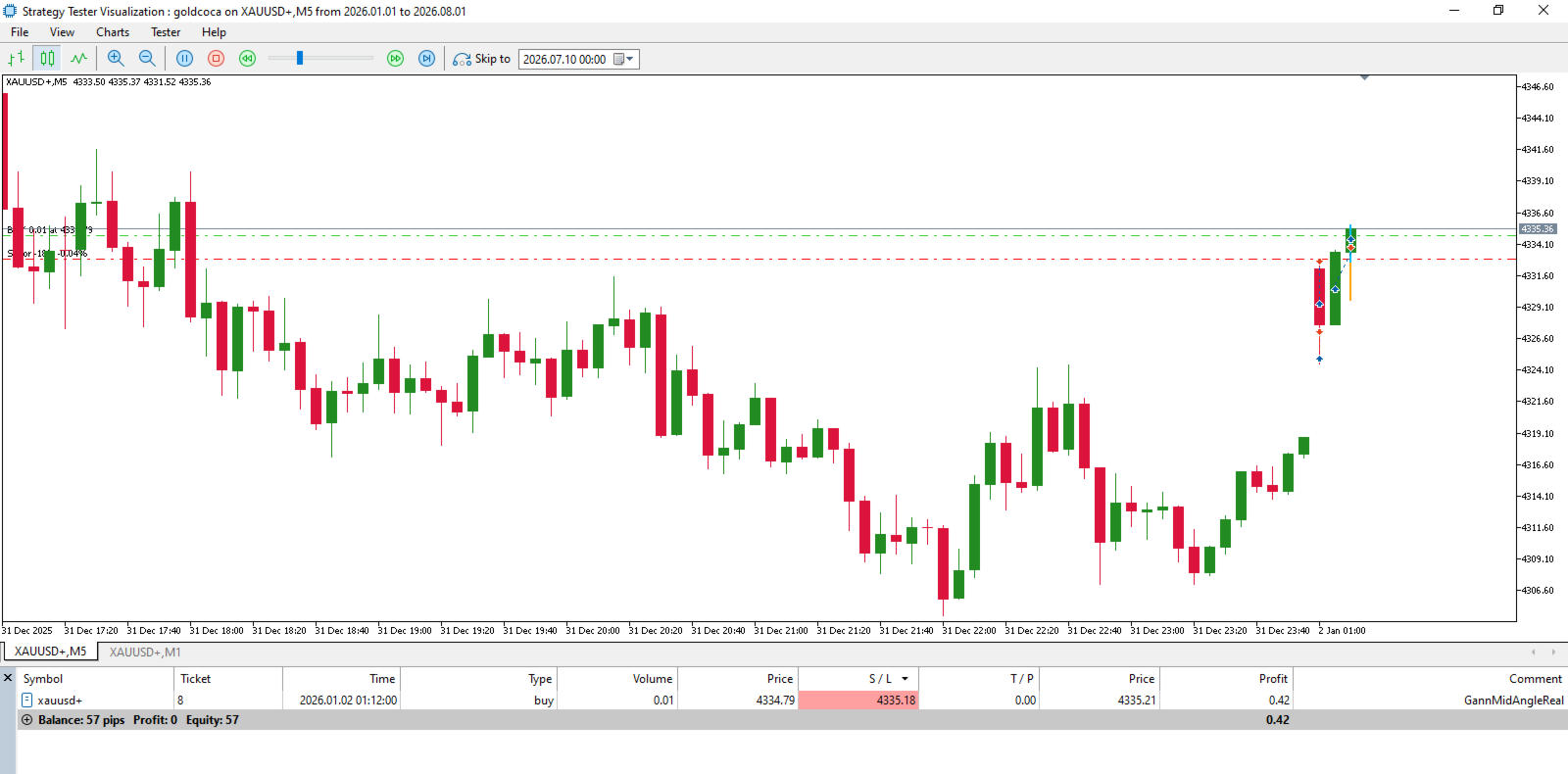The image size is (1568, 774).
Task: Select the candlestick chart mode icon
Action: click(x=47, y=59)
